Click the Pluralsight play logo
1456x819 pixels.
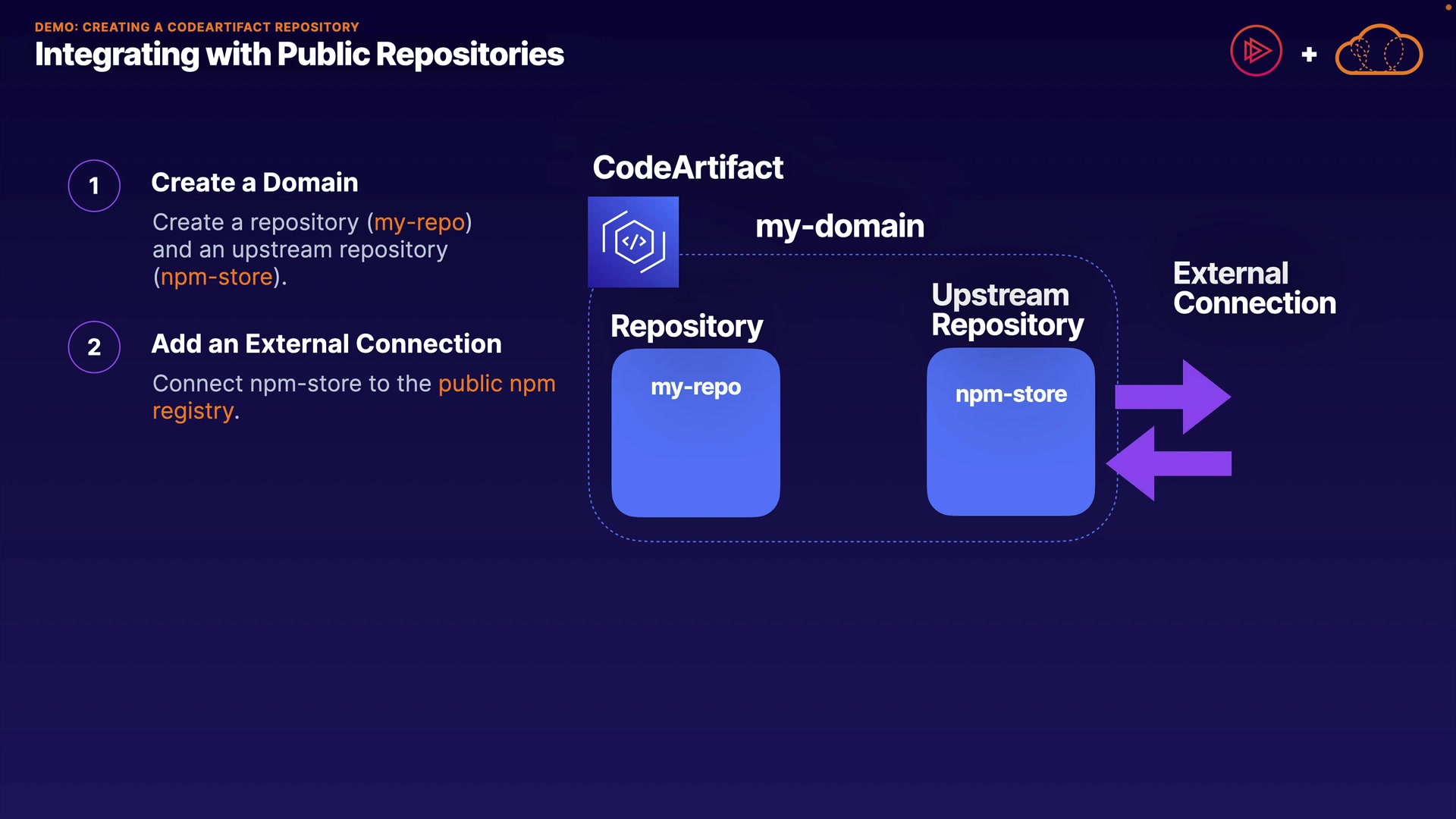point(1256,51)
